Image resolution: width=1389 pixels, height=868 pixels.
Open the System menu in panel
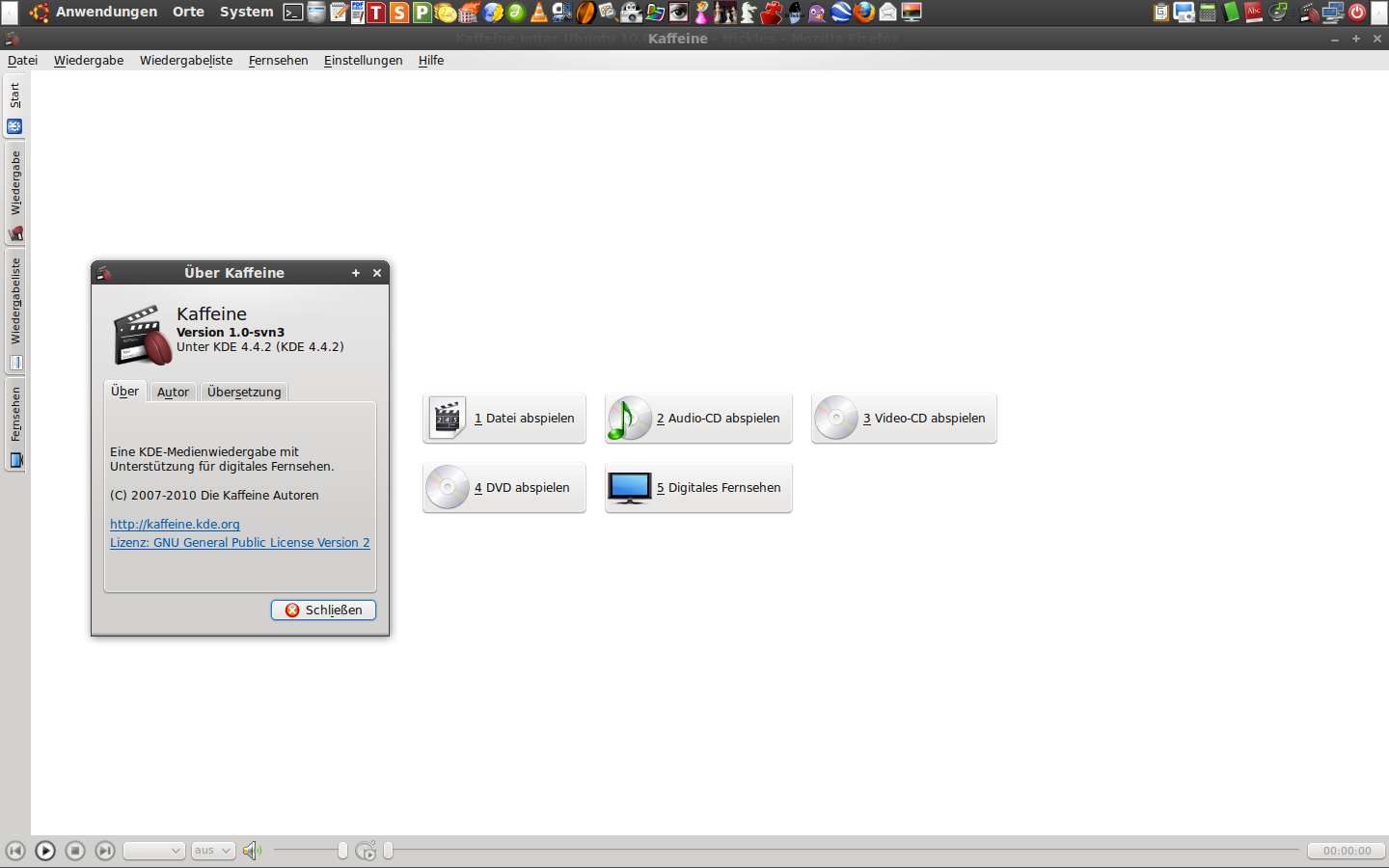click(247, 12)
